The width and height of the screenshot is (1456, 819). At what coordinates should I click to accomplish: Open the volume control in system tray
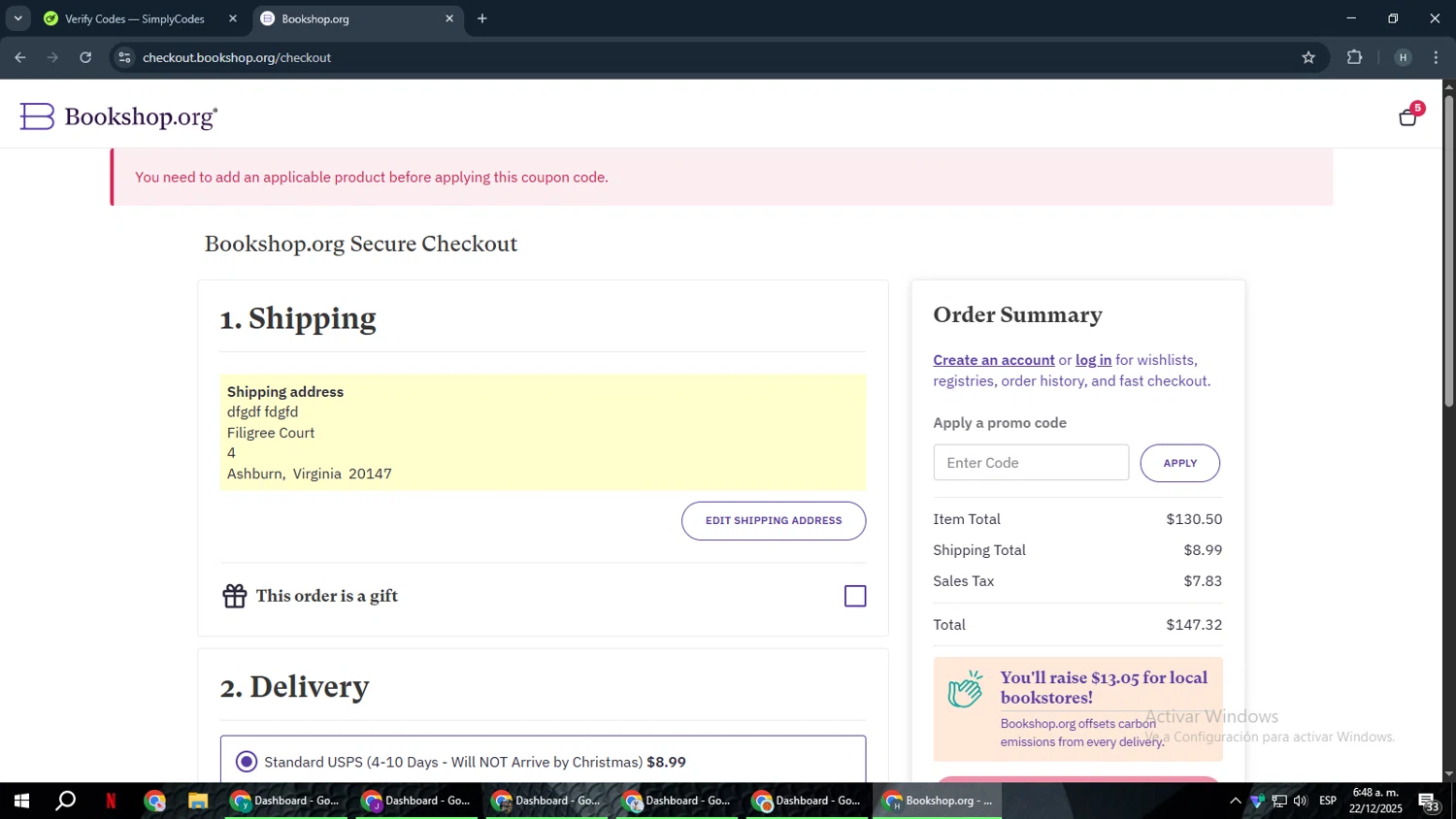click(1301, 801)
